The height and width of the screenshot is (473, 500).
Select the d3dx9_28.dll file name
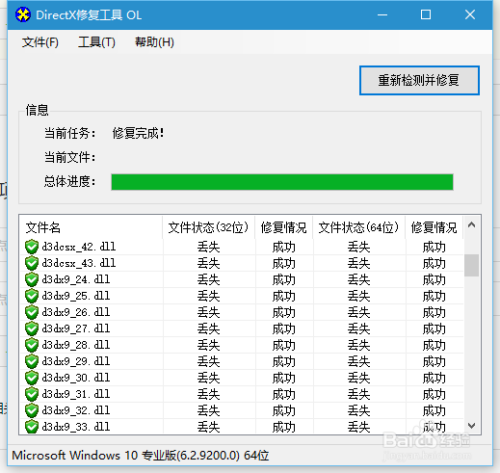tap(76, 345)
